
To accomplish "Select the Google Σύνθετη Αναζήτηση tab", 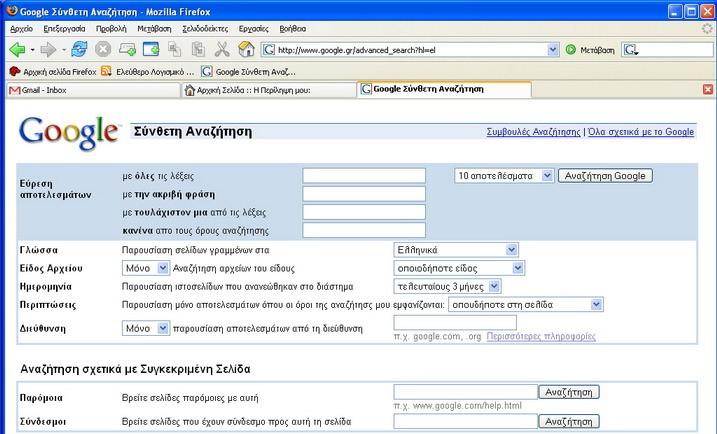I will (444, 89).
